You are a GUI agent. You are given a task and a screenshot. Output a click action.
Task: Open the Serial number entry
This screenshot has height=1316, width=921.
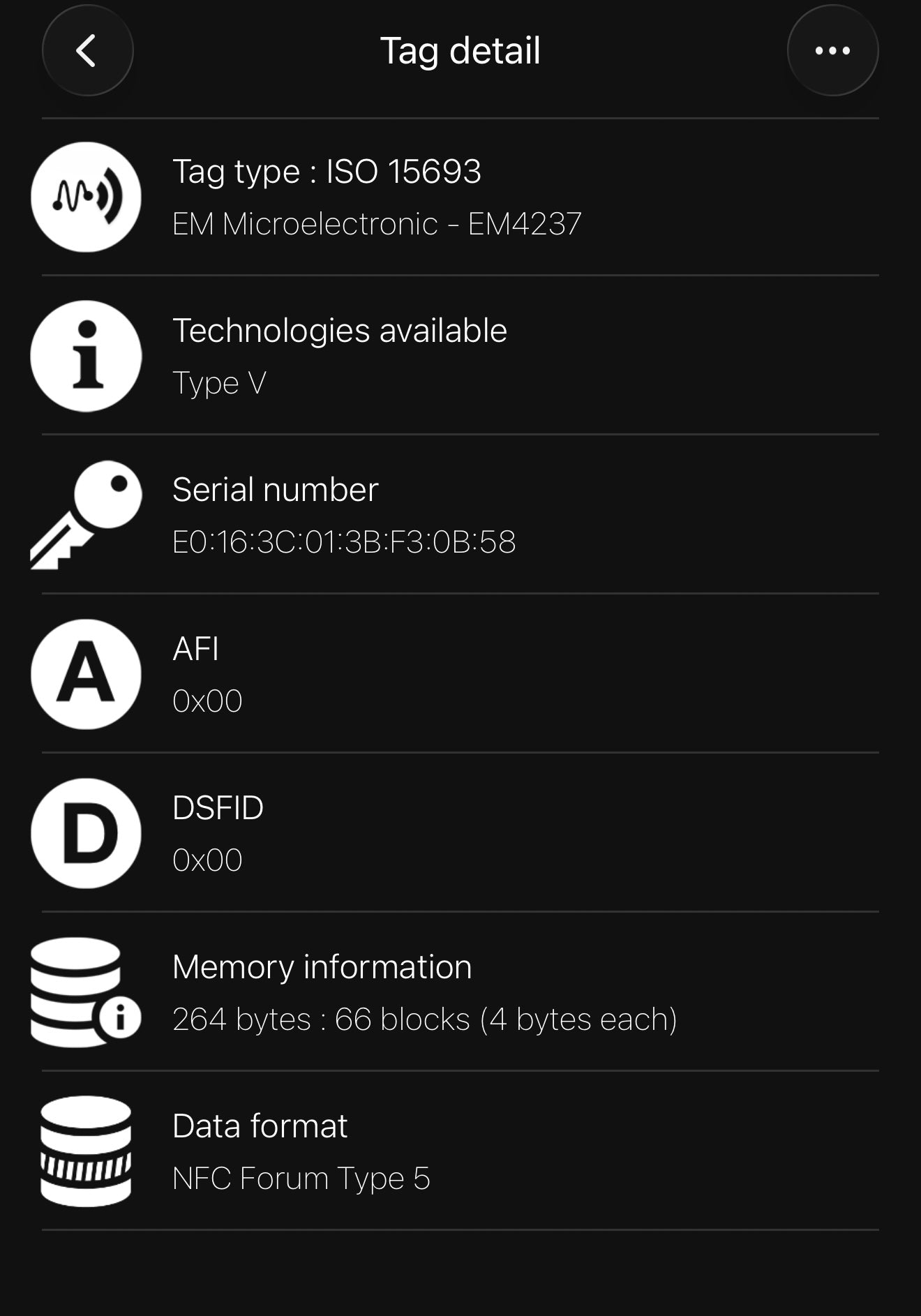click(x=460, y=515)
